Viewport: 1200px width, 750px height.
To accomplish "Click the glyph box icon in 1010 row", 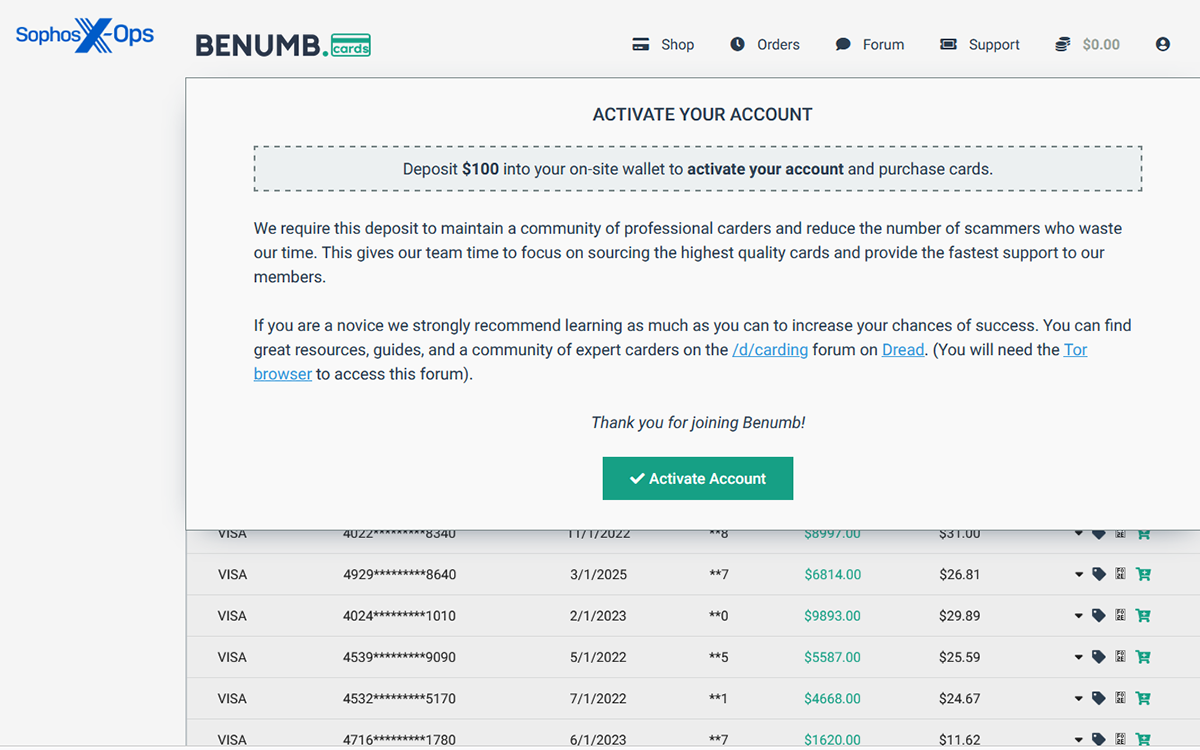I will (x=1120, y=615).
